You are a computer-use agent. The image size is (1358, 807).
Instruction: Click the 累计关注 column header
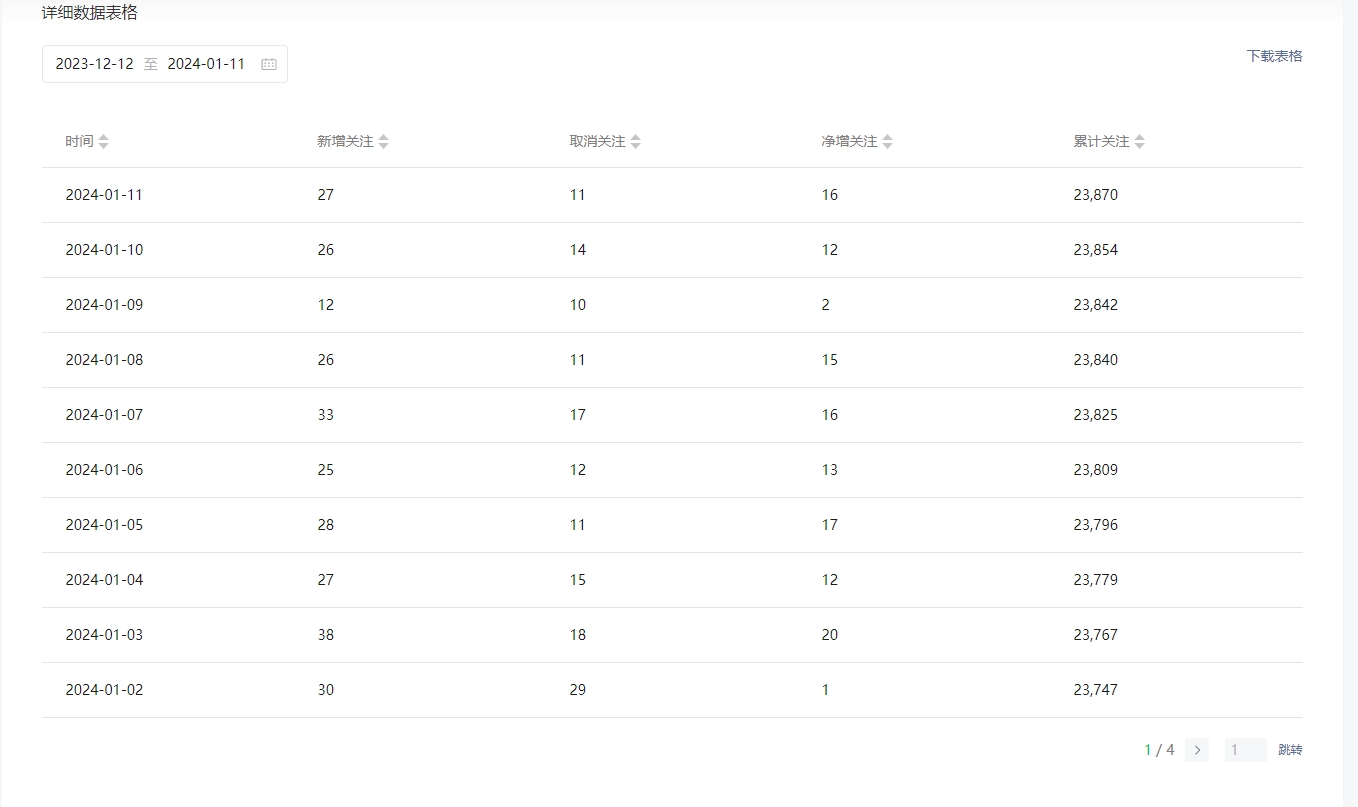click(x=1101, y=142)
